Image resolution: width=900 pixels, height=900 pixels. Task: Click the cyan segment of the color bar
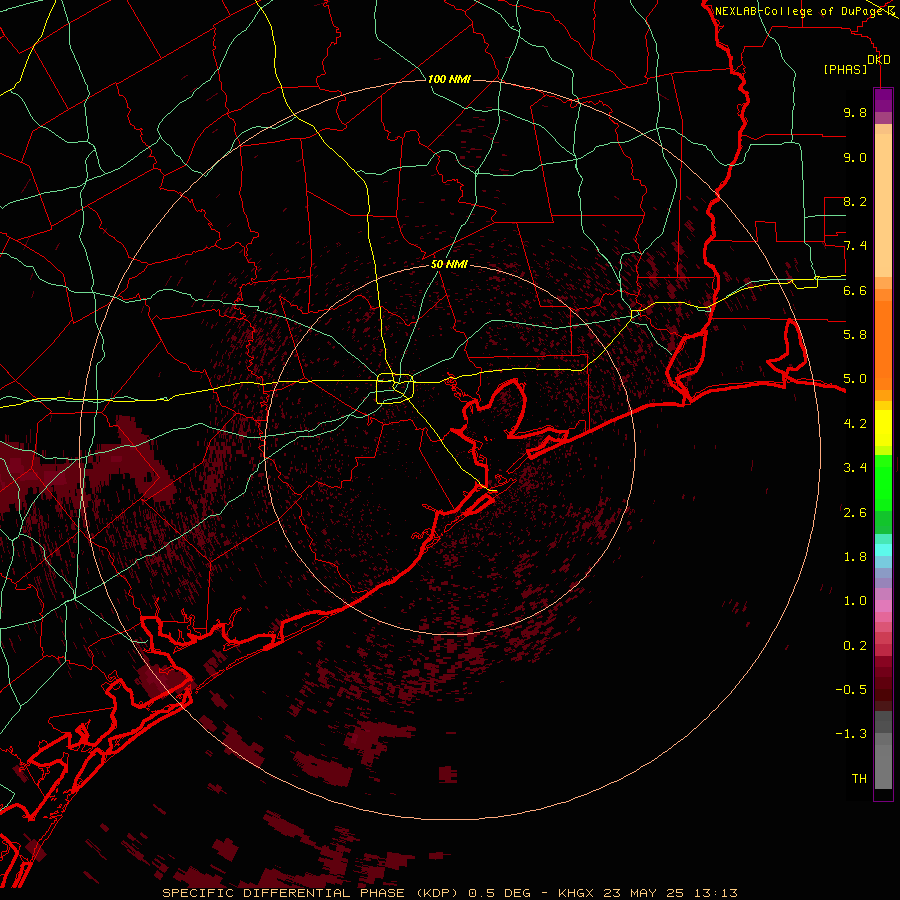click(x=883, y=550)
